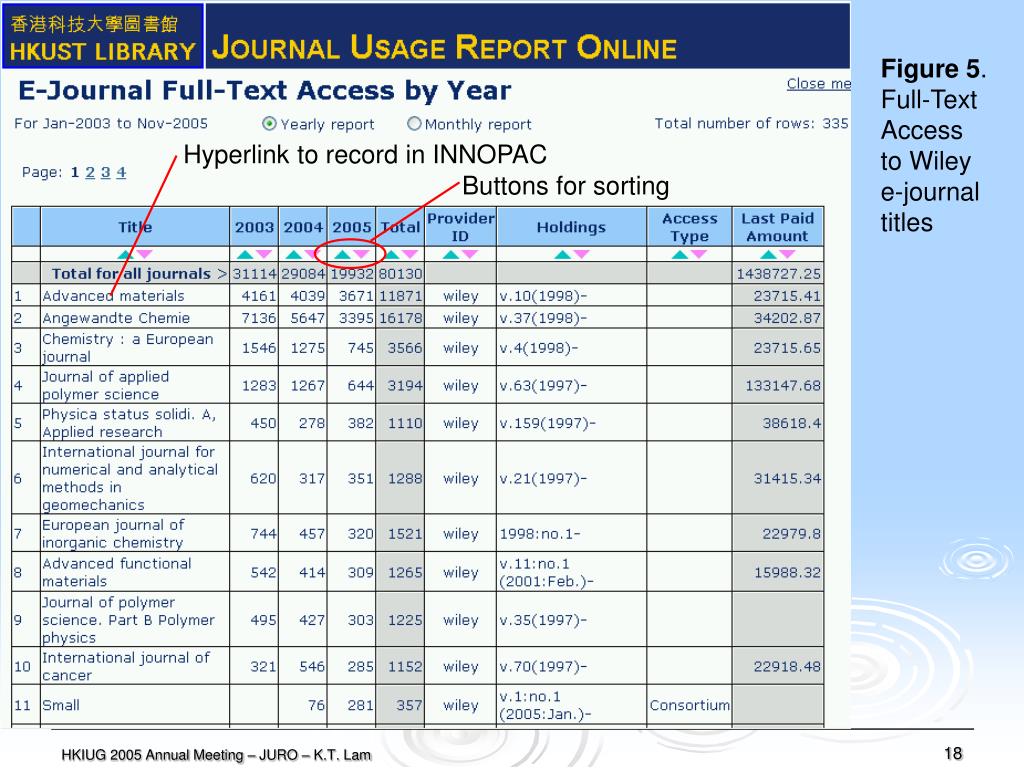1024x768 pixels.
Task: Select the Yearly report radio button
Action: 269,123
